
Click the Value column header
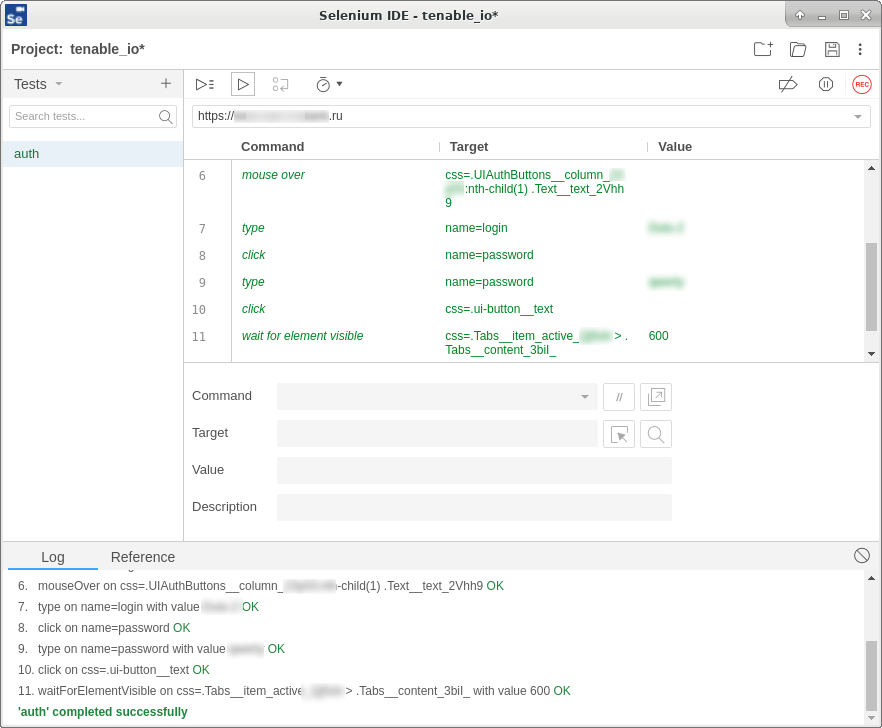(675, 147)
